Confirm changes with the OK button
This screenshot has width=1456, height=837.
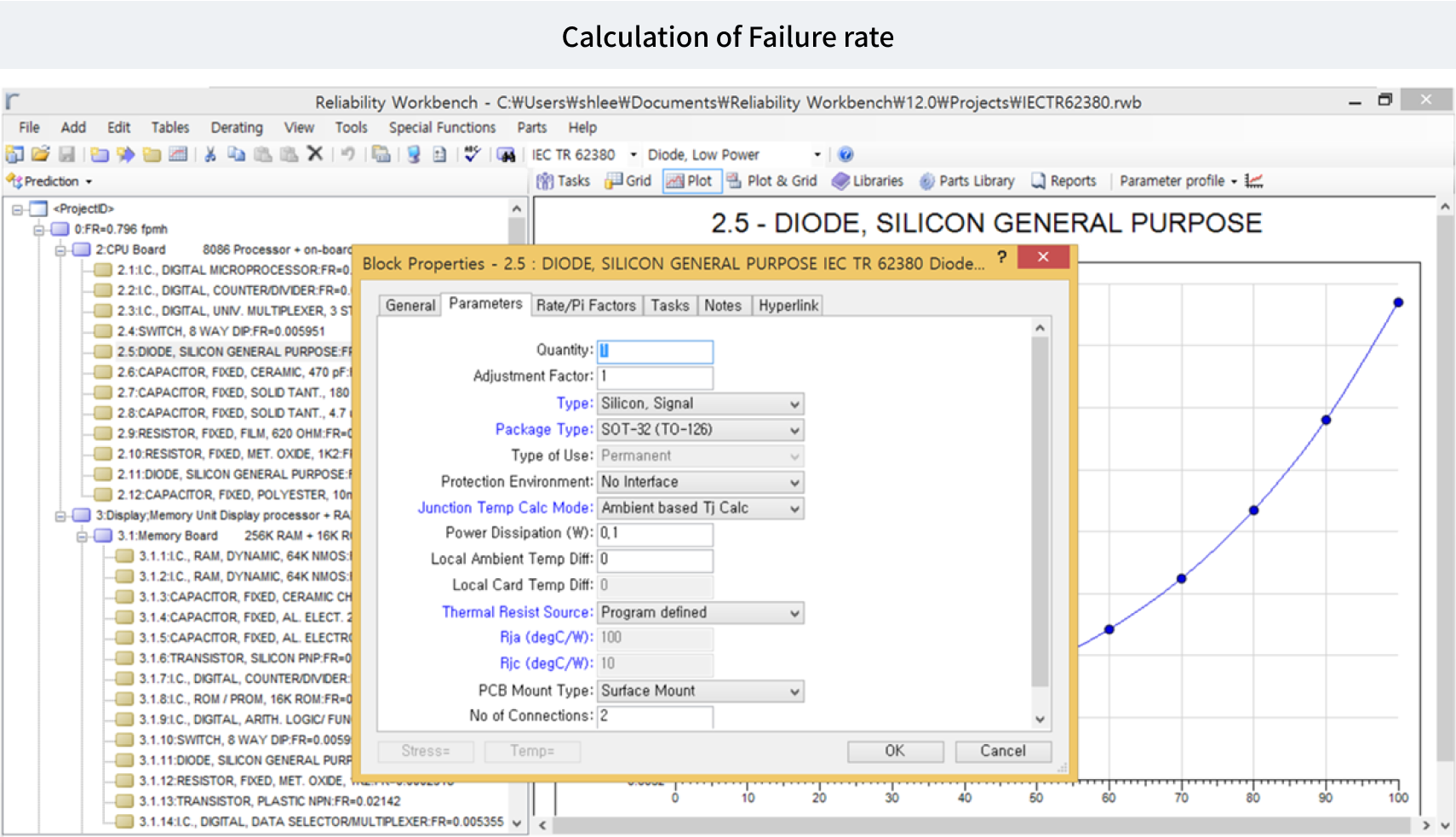click(x=894, y=751)
